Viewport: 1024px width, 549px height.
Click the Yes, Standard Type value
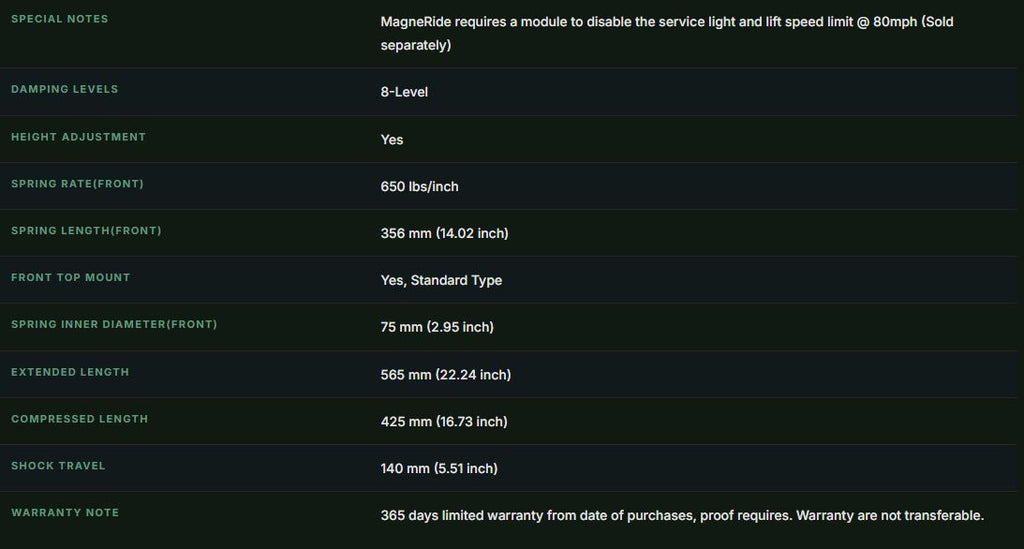(x=441, y=280)
